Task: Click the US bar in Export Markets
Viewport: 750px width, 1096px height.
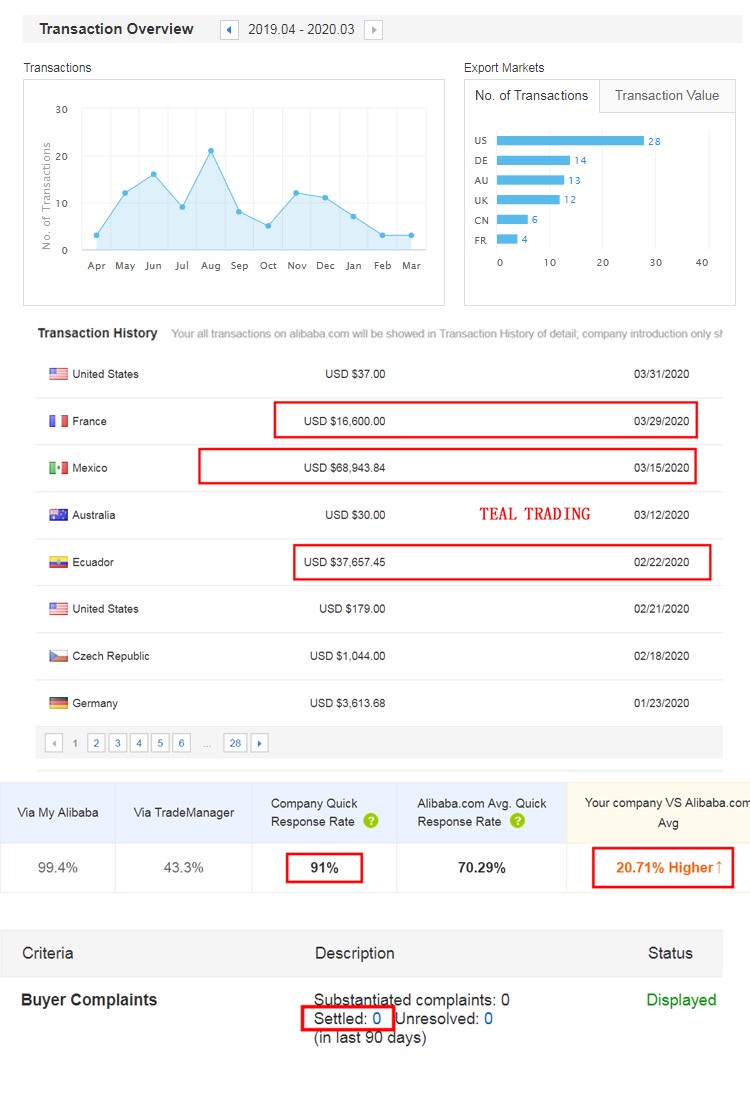Action: 569,141
